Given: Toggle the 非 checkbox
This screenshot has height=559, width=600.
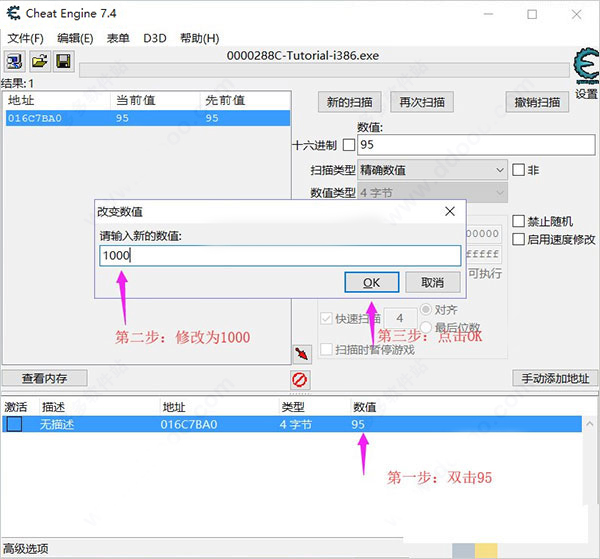Looking at the screenshot, I should pyautogui.click(x=518, y=169).
